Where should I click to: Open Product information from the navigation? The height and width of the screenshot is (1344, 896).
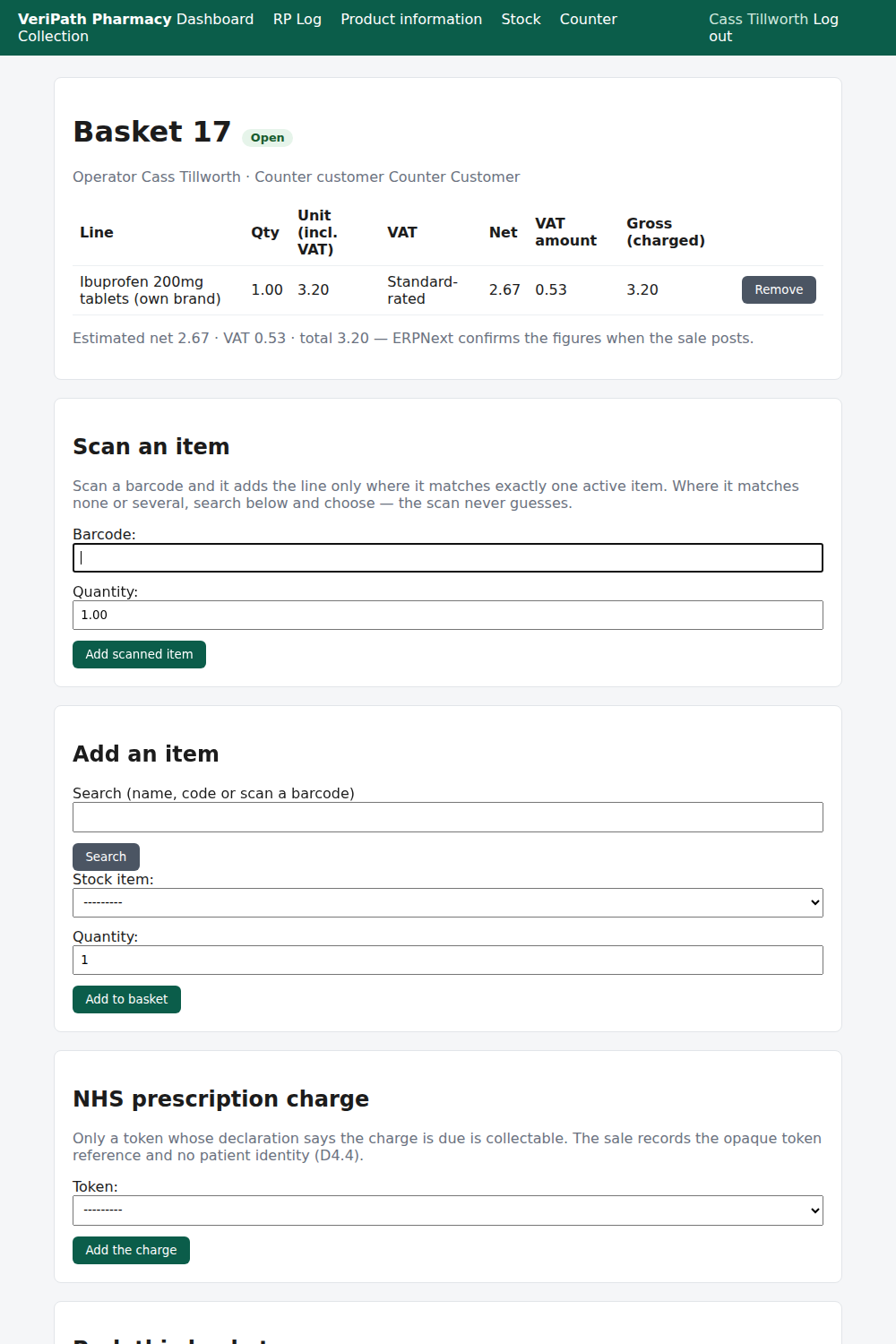(411, 19)
